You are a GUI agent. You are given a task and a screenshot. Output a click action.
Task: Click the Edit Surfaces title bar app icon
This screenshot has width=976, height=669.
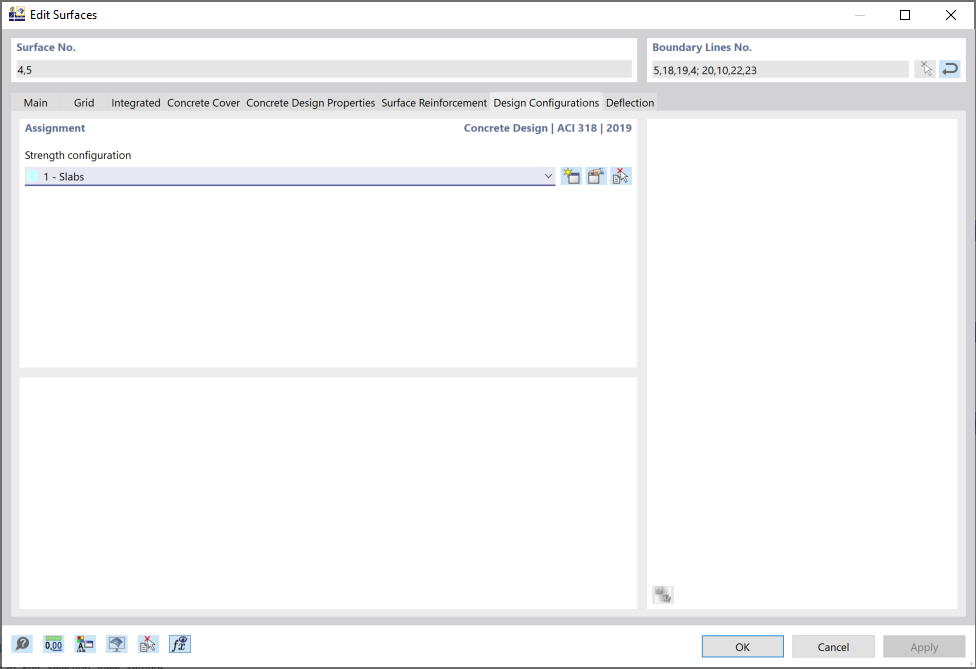17,14
